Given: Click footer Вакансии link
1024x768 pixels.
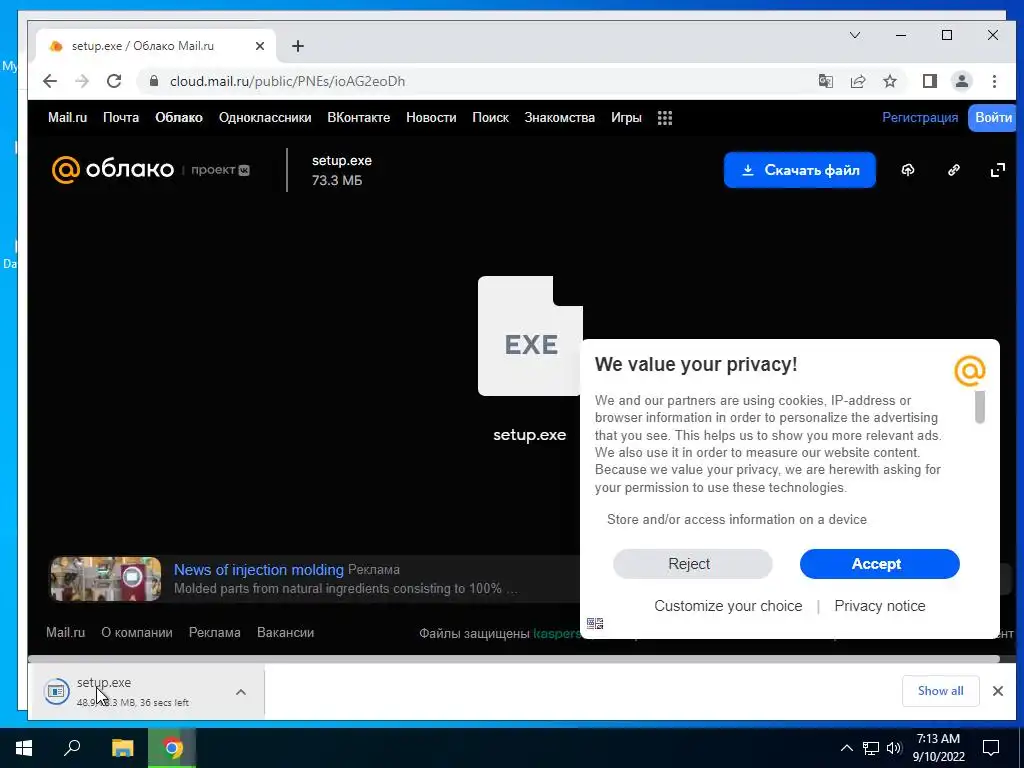Looking at the screenshot, I should coord(285,632).
